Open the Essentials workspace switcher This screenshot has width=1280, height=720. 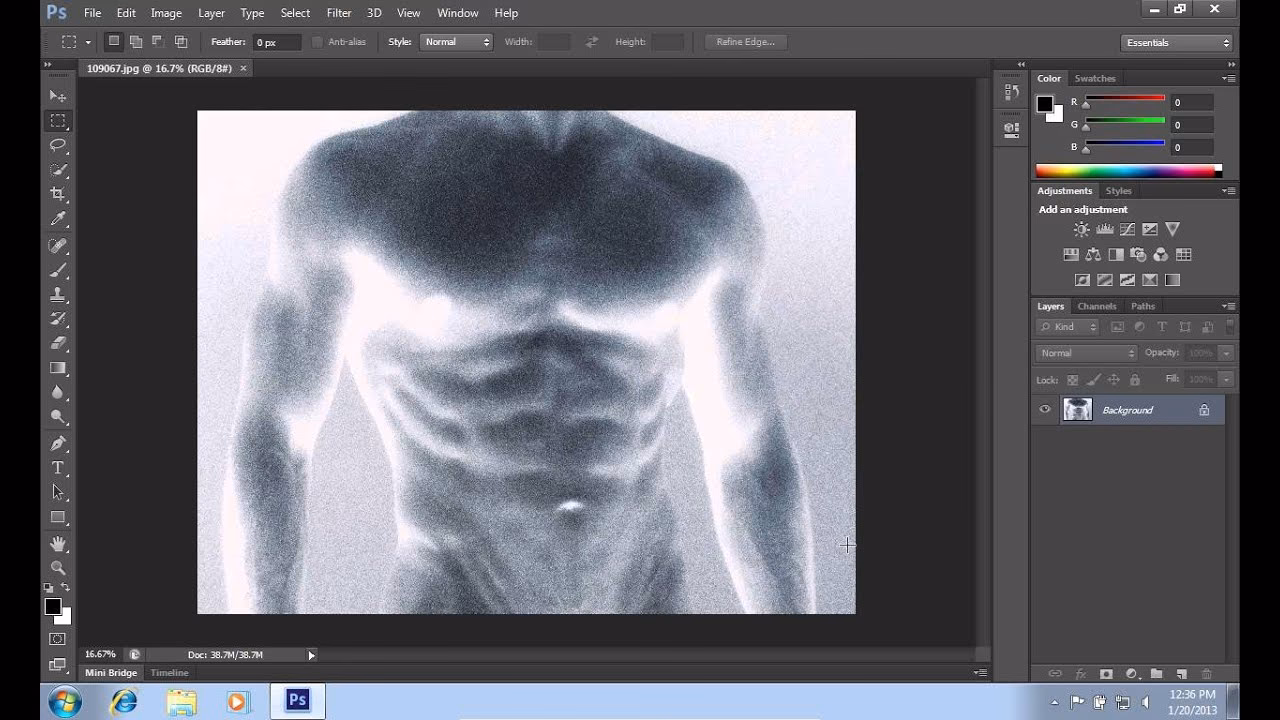point(1177,42)
